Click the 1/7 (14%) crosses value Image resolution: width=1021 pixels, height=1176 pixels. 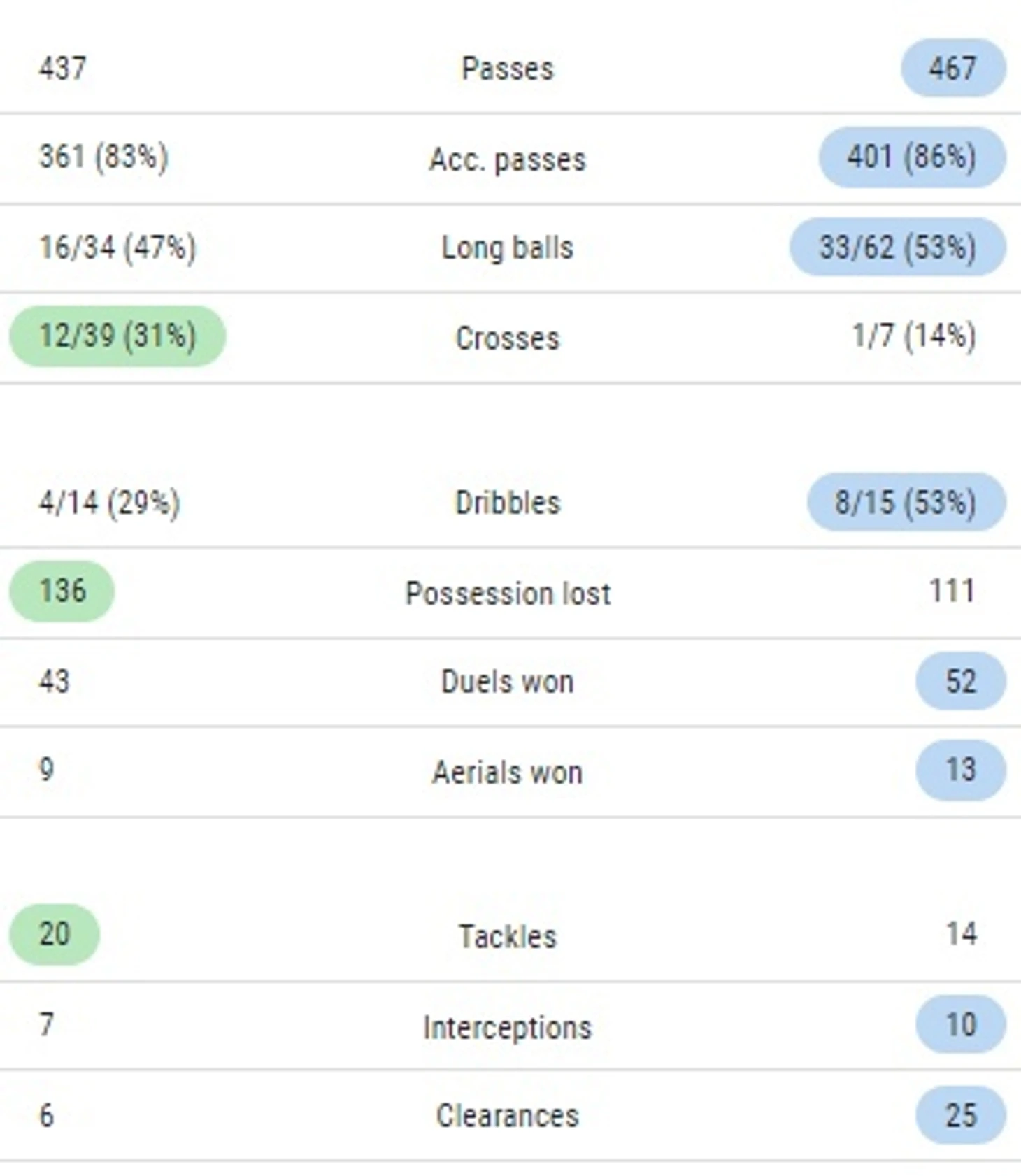[x=914, y=336]
